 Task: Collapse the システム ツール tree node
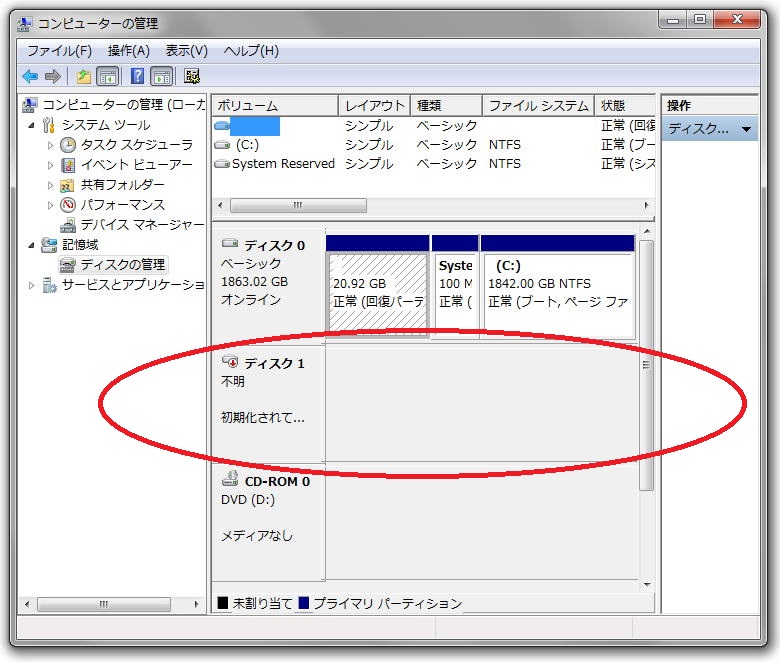click(x=31, y=125)
